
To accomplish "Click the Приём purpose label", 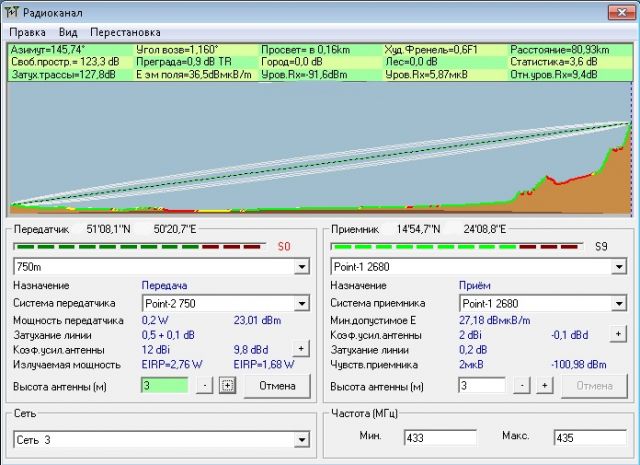I will point(475,285).
